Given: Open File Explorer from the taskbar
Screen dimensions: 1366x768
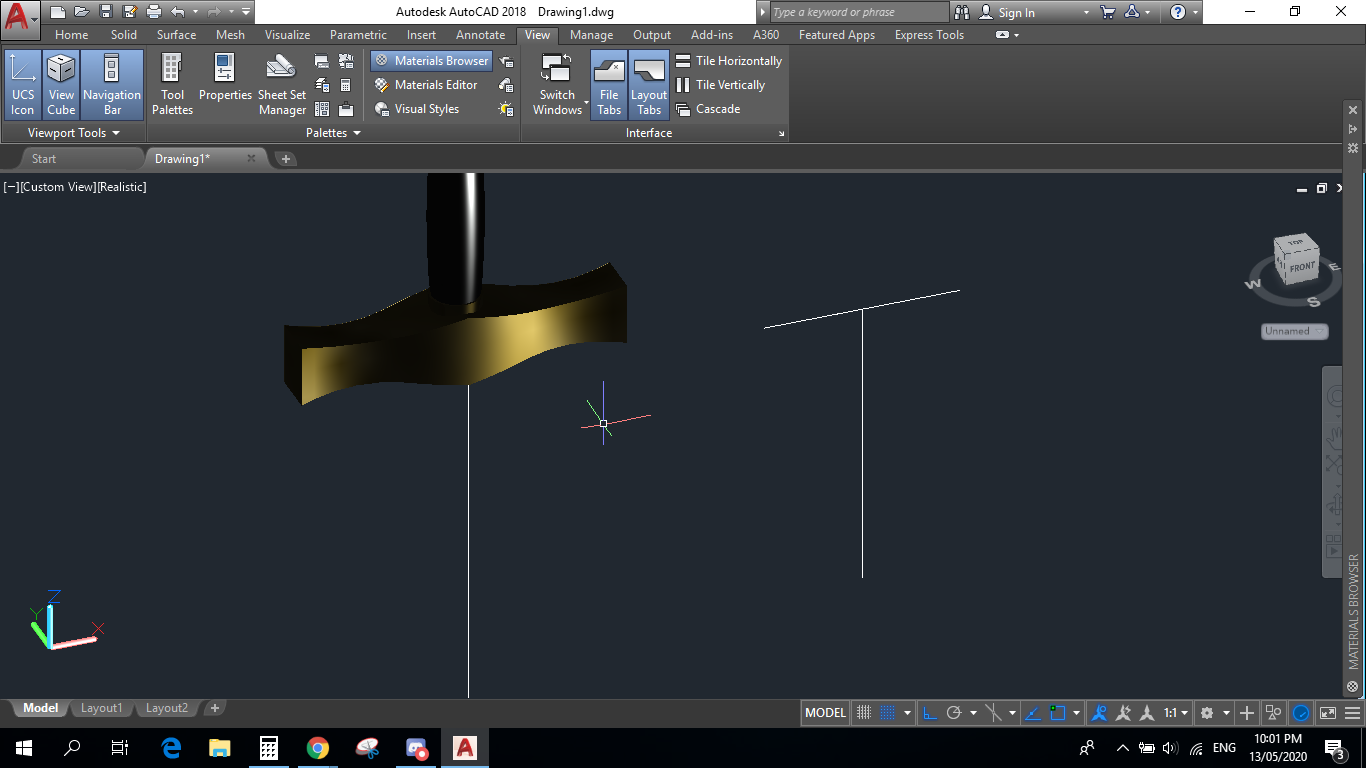Looking at the screenshot, I should [x=220, y=747].
